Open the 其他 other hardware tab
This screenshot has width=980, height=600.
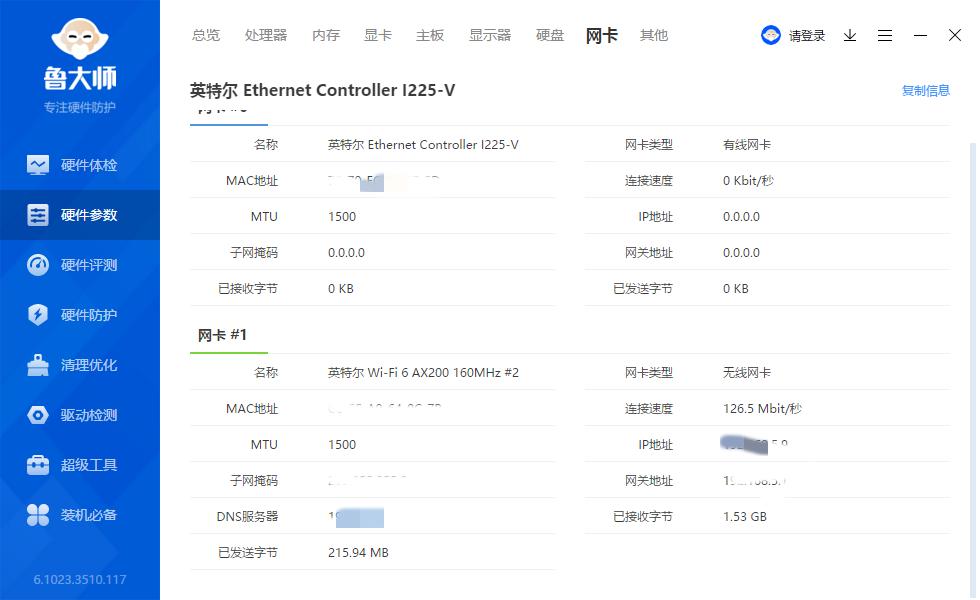[x=653, y=35]
